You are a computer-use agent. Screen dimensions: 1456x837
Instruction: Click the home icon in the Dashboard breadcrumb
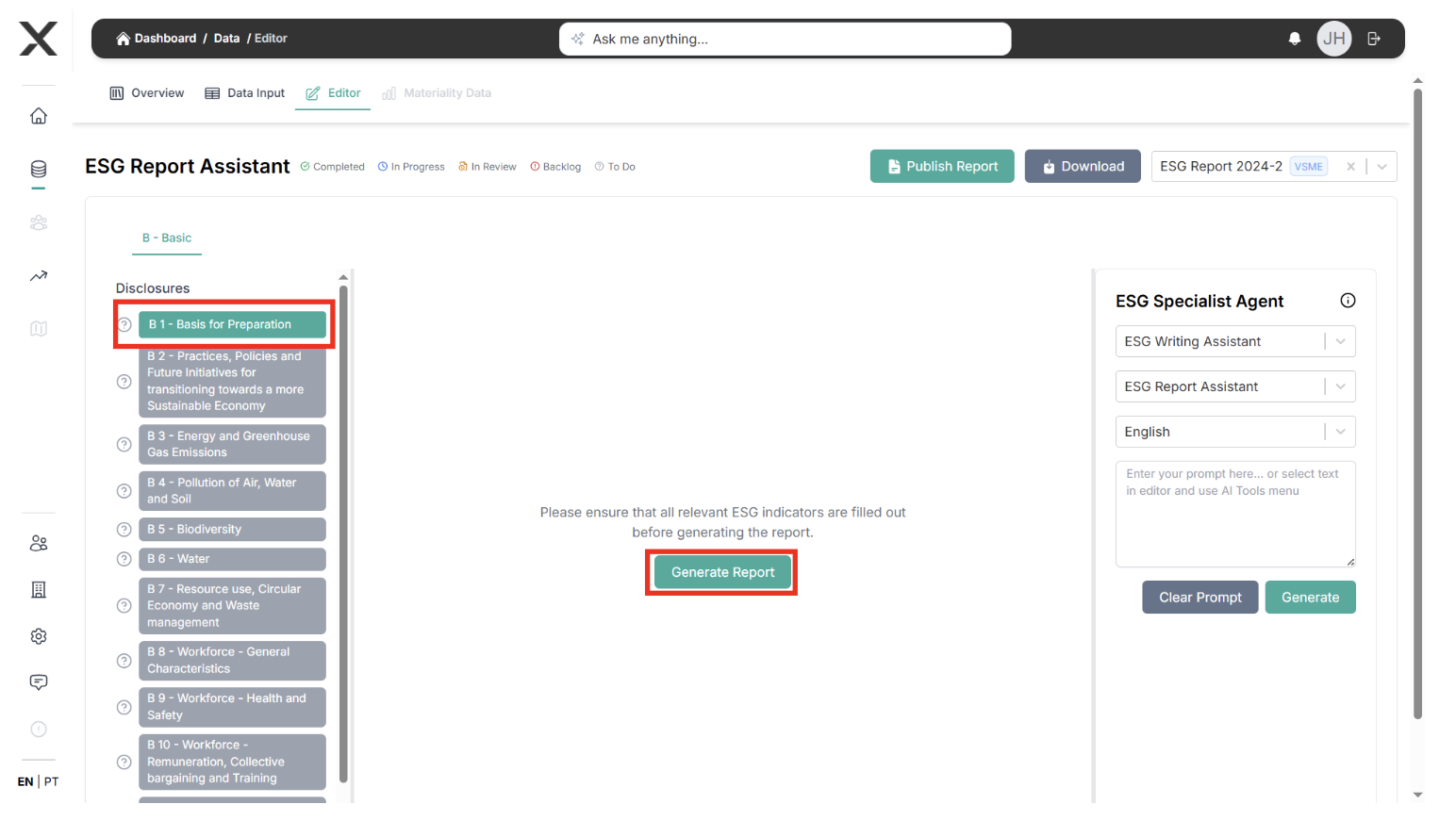coord(124,39)
